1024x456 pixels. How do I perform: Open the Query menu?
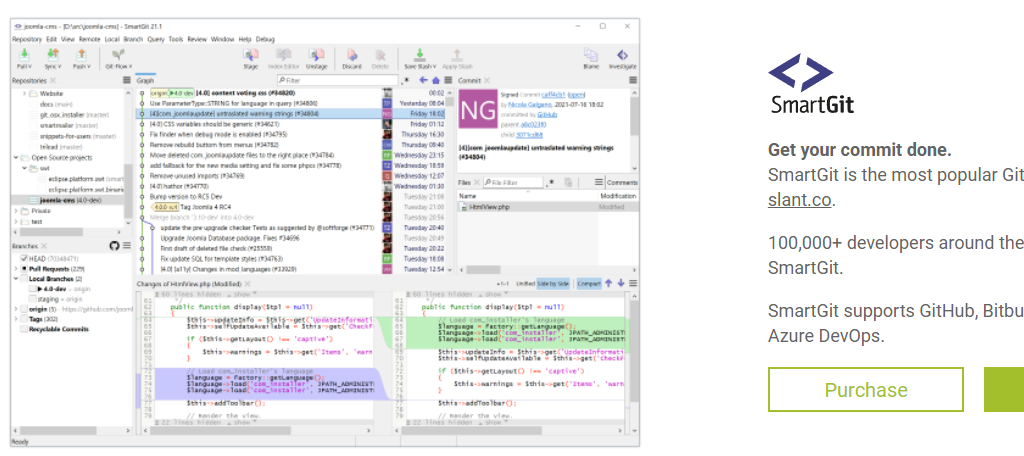155,39
